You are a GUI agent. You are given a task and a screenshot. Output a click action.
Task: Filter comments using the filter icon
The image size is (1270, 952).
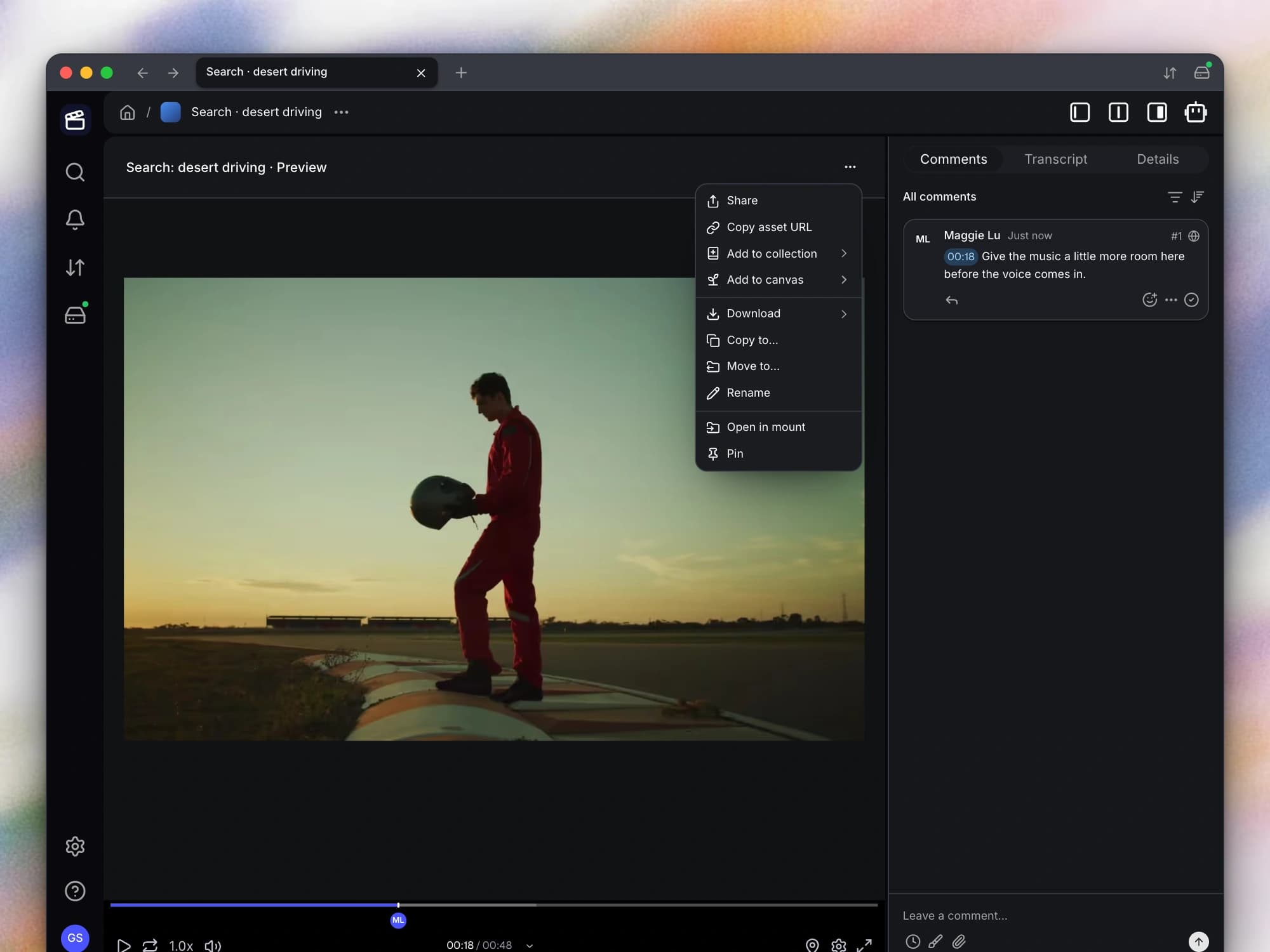(1175, 197)
